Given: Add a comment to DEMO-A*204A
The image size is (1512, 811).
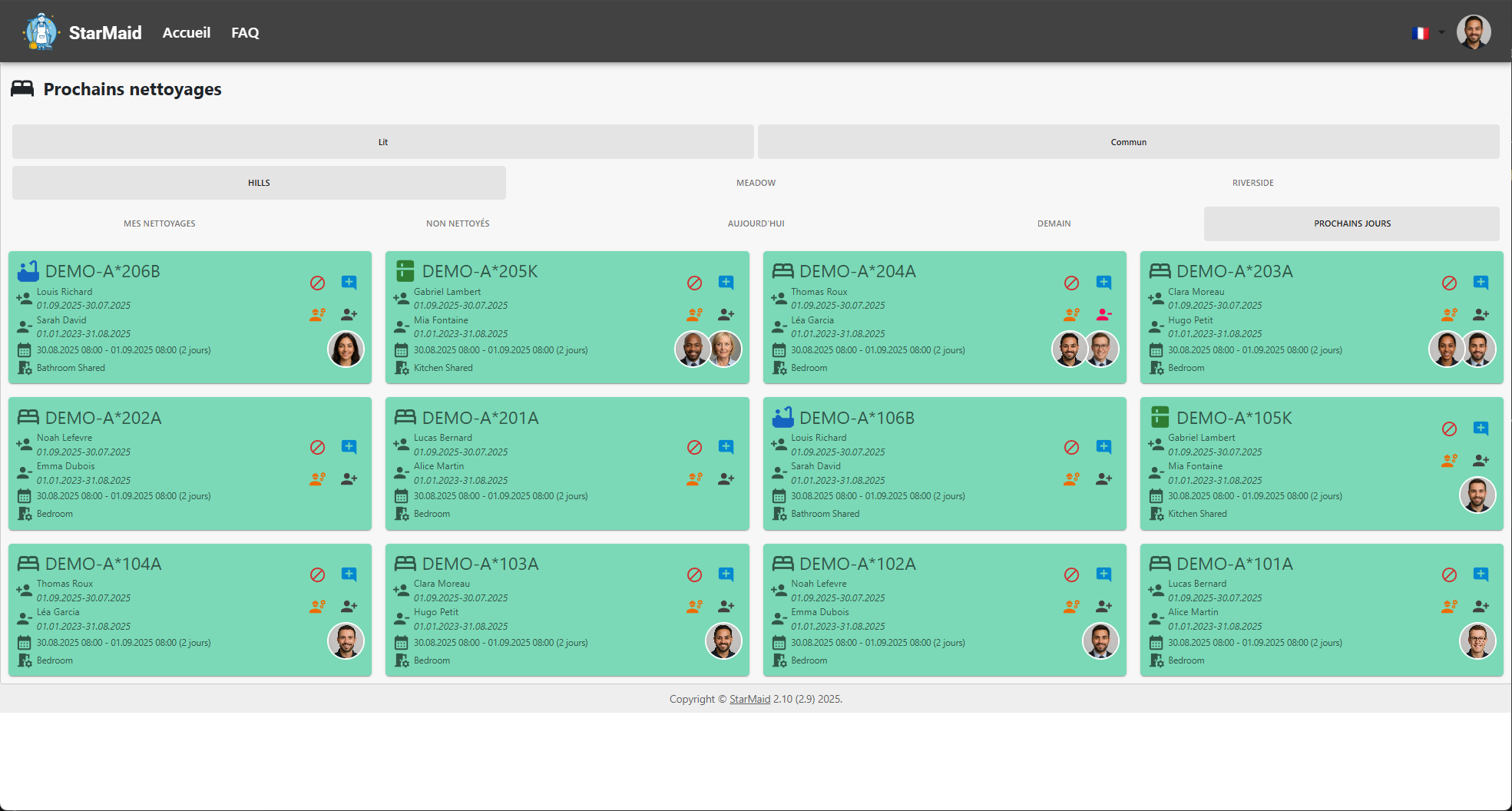Looking at the screenshot, I should (x=1103, y=283).
